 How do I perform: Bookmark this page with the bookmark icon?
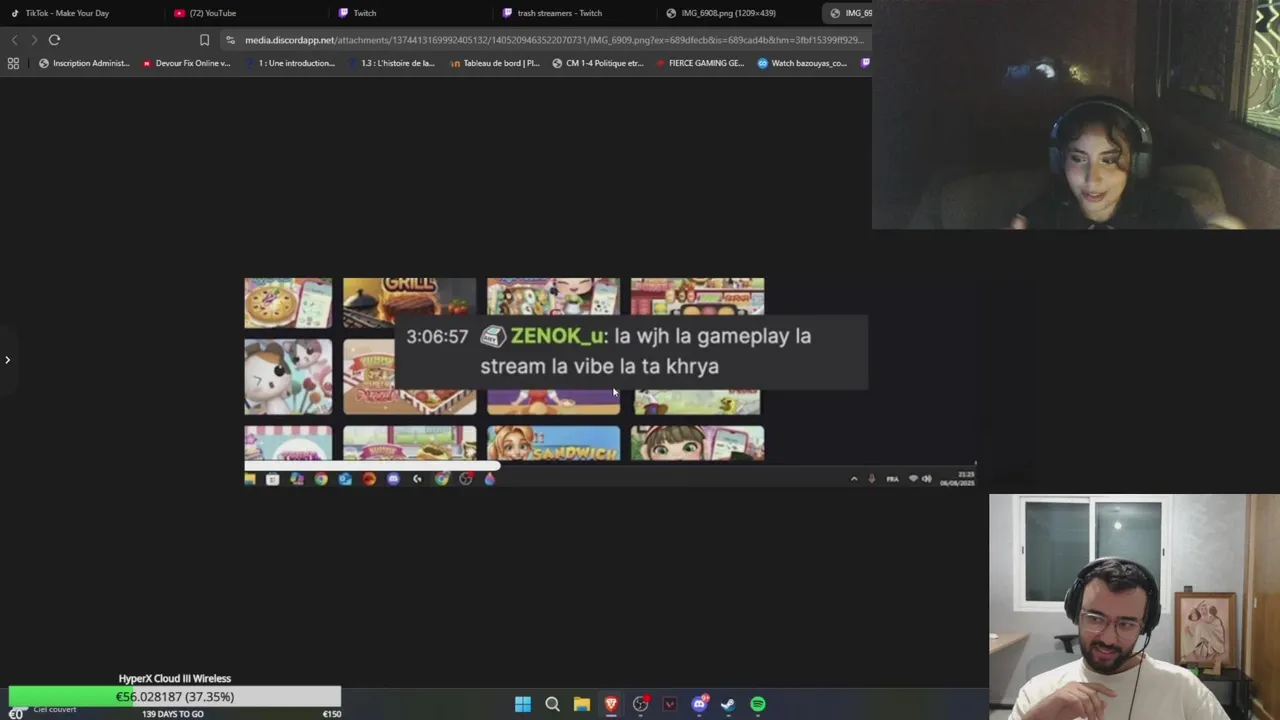pos(204,40)
